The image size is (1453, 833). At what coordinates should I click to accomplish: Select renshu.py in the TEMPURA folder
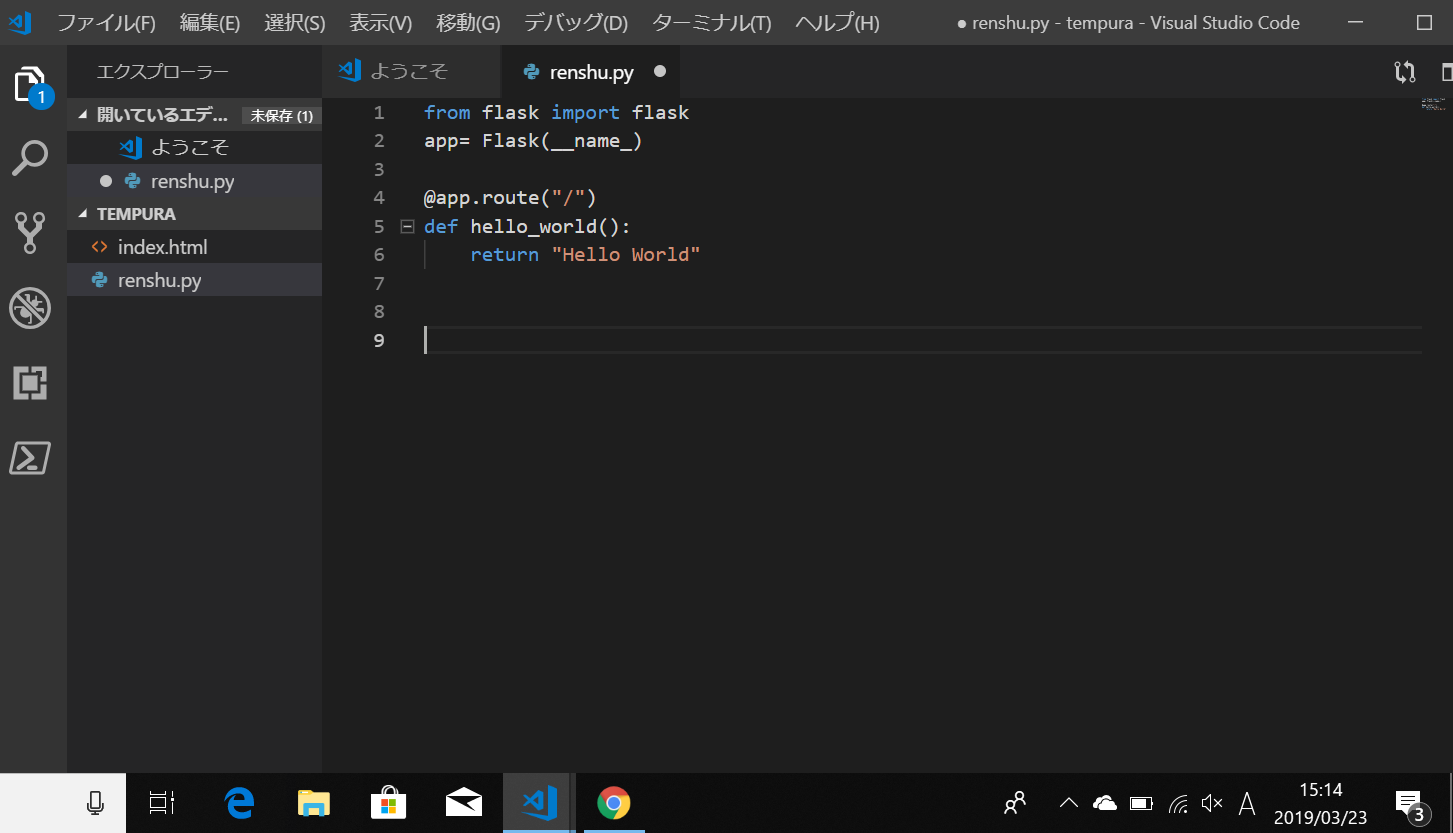point(159,281)
